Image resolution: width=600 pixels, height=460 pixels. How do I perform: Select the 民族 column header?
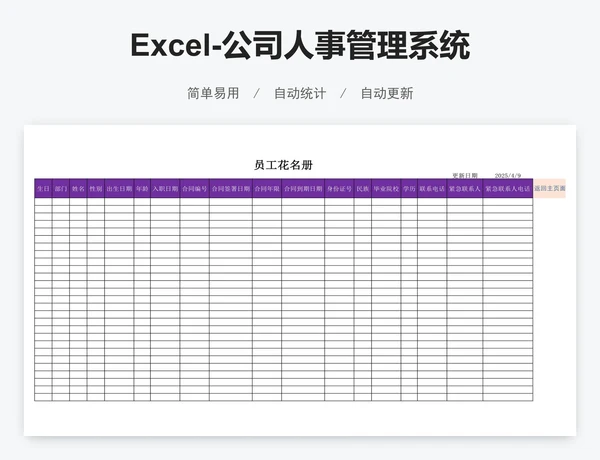(x=362, y=188)
